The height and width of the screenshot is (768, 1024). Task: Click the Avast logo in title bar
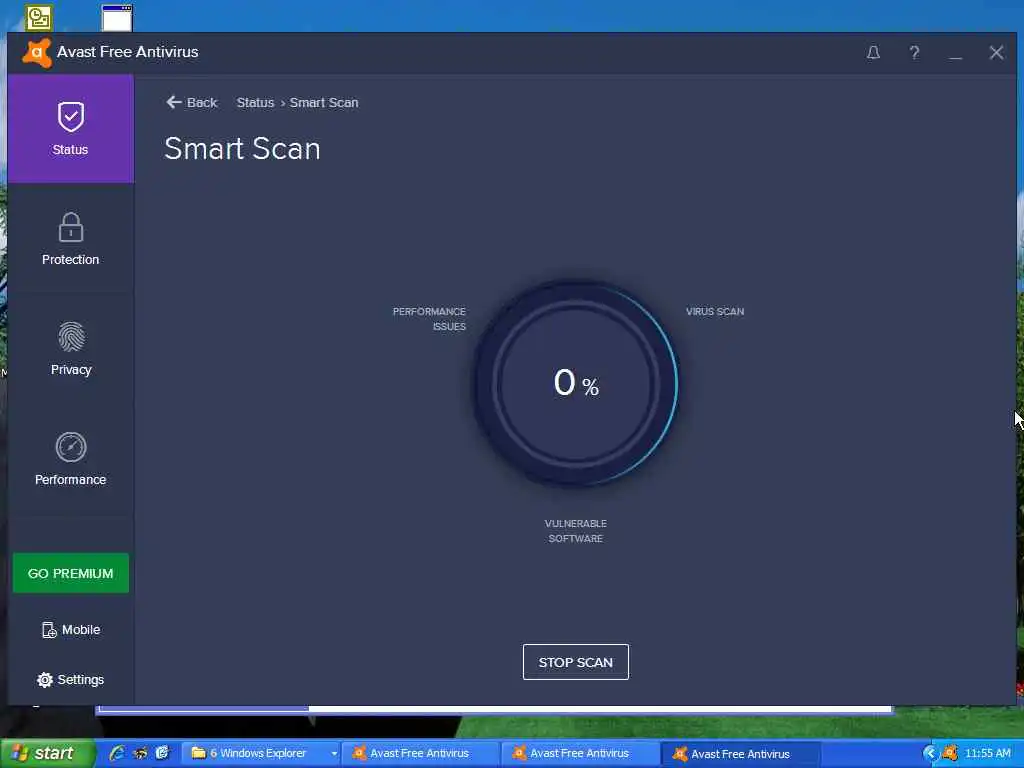37,52
